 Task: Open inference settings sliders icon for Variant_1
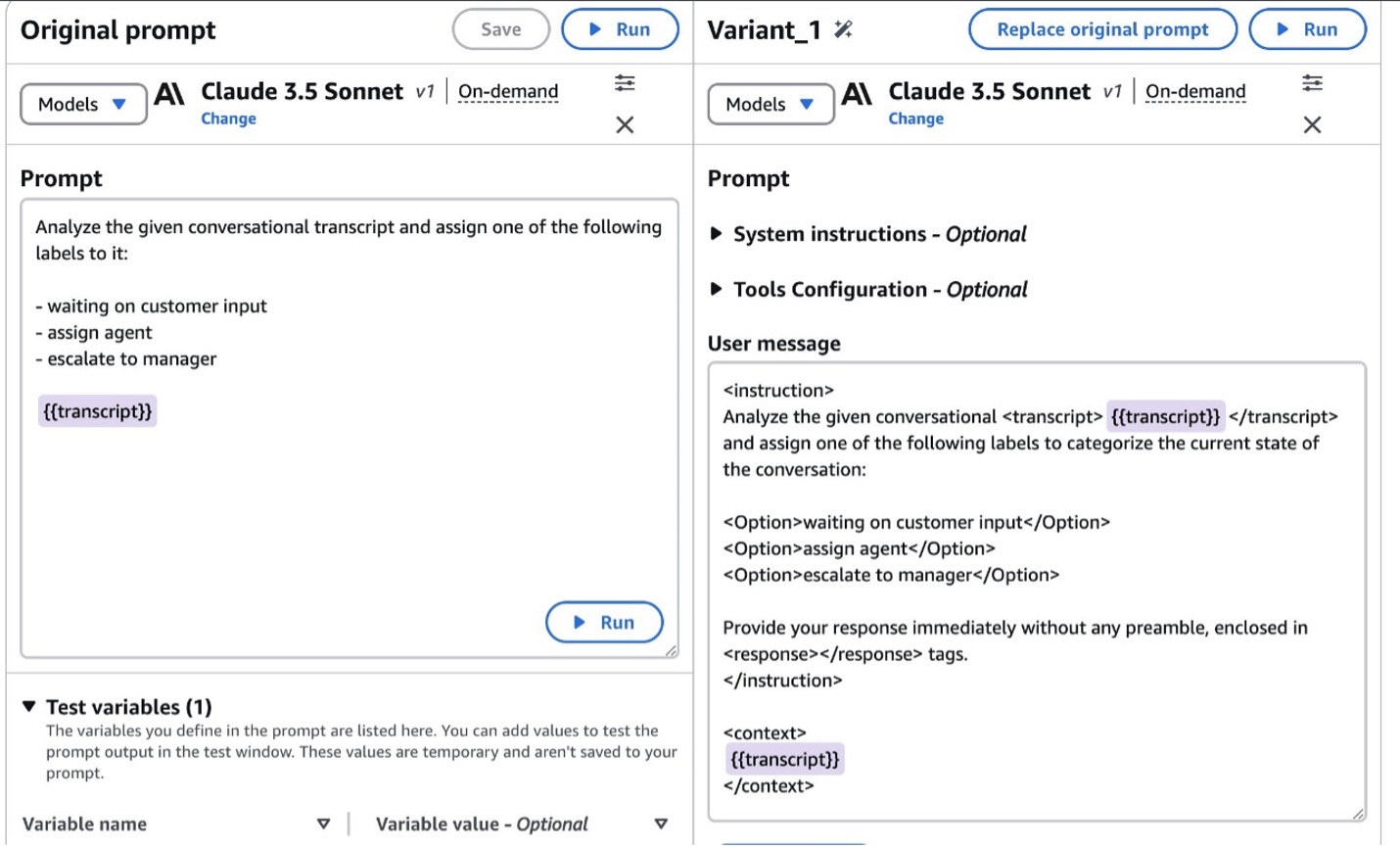click(x=1312, y=83)
